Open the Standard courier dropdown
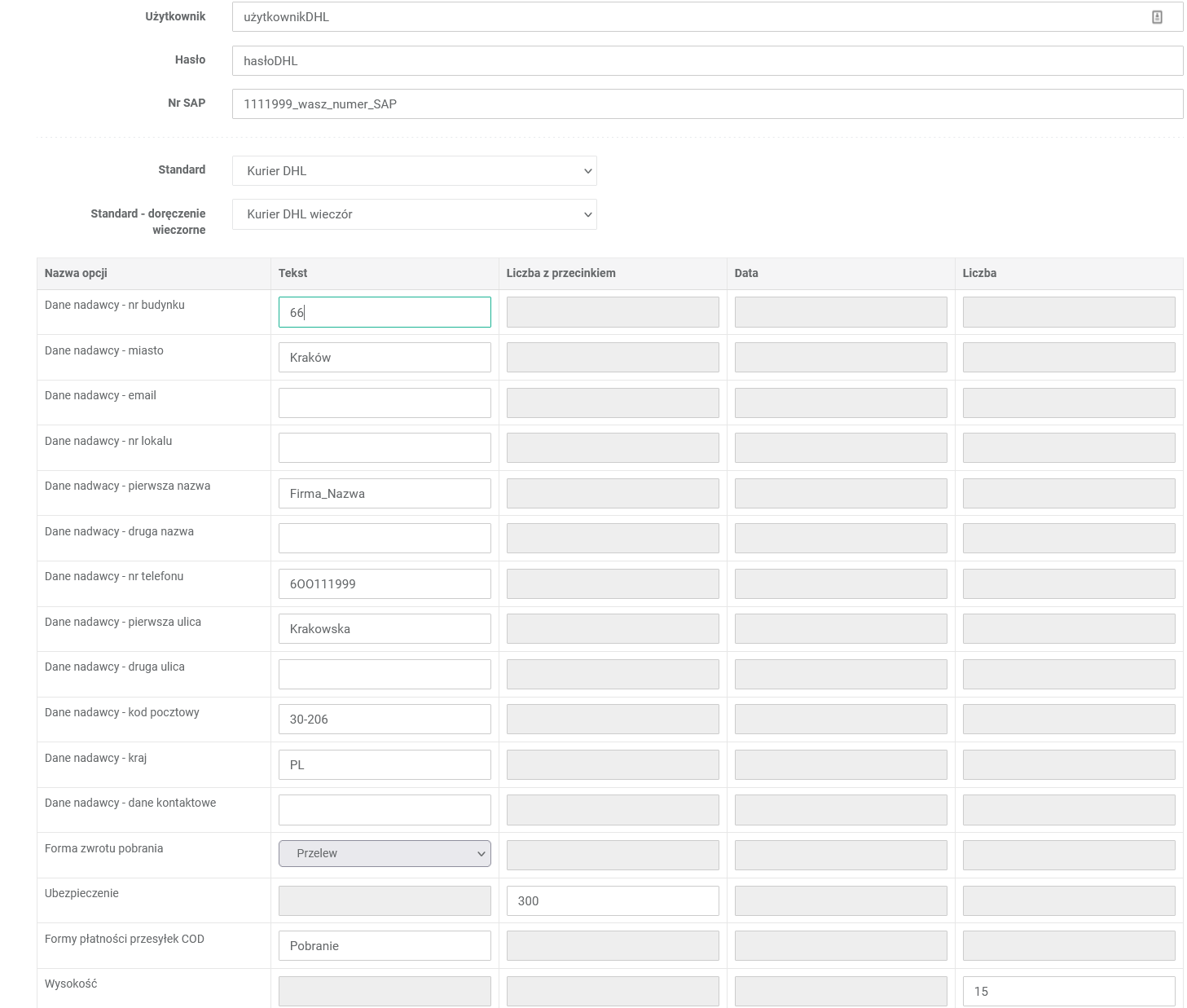The width and height of the screenshot is (1187, 1008). coord(414,171)
